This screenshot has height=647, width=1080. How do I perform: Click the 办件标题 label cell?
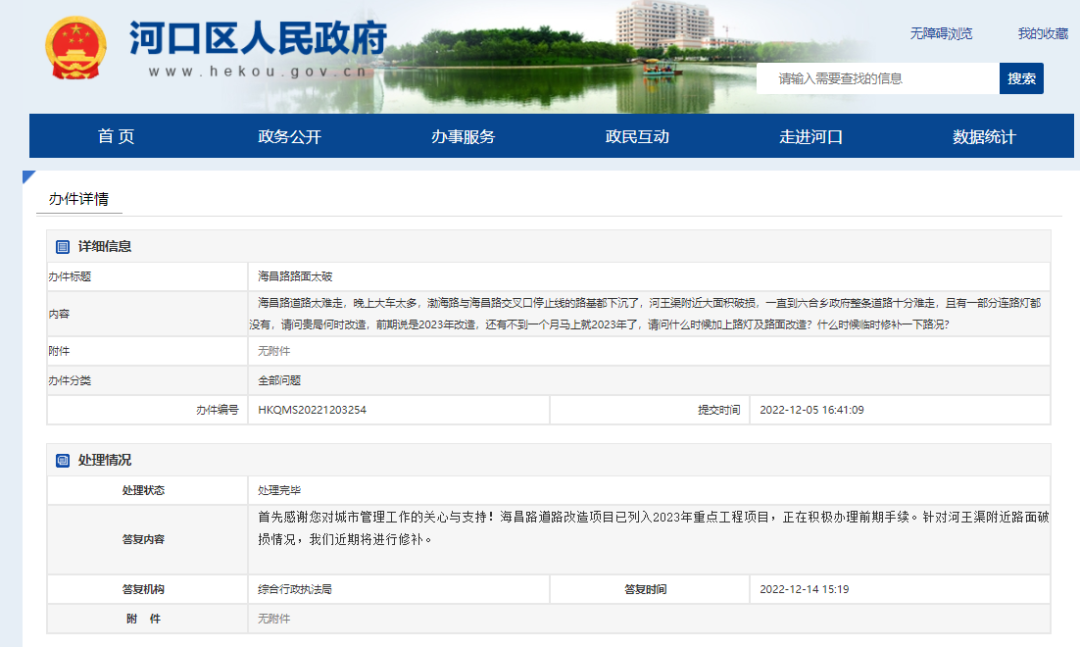pos(147,276)
